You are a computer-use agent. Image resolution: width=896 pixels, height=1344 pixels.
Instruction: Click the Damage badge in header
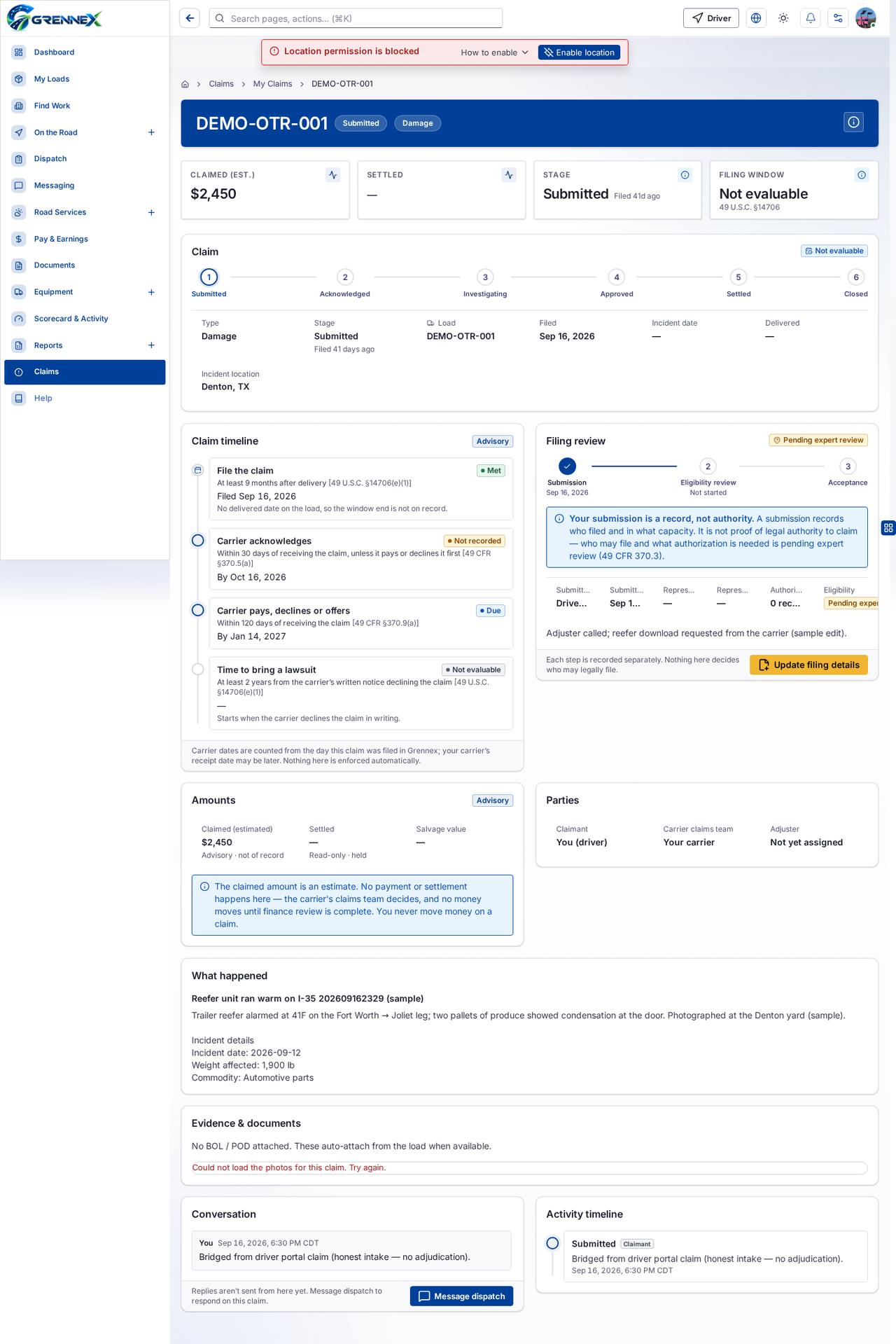click(x=417, y=123)
